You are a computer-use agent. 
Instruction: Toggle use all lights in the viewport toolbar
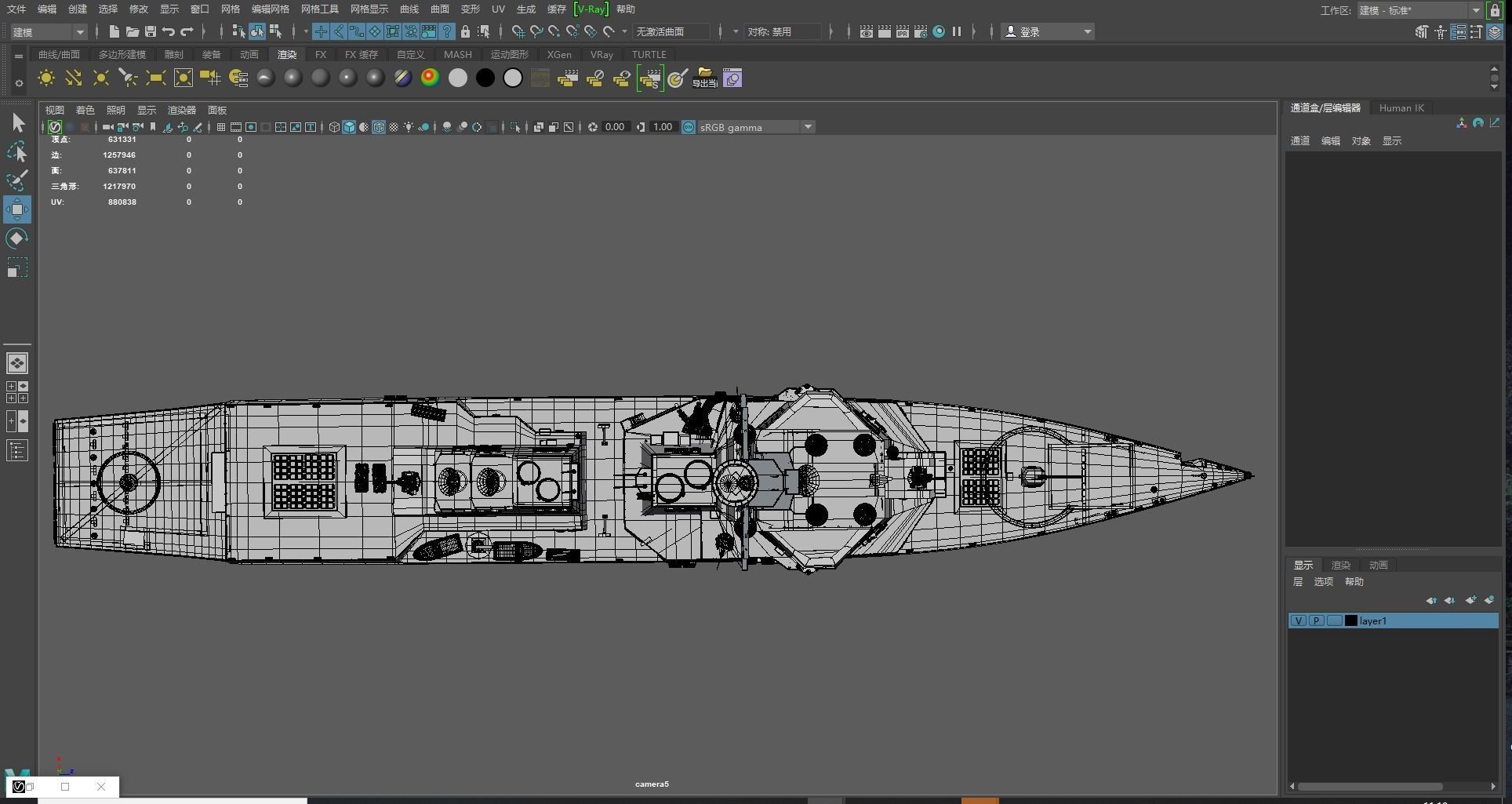[x=409, y=127]
